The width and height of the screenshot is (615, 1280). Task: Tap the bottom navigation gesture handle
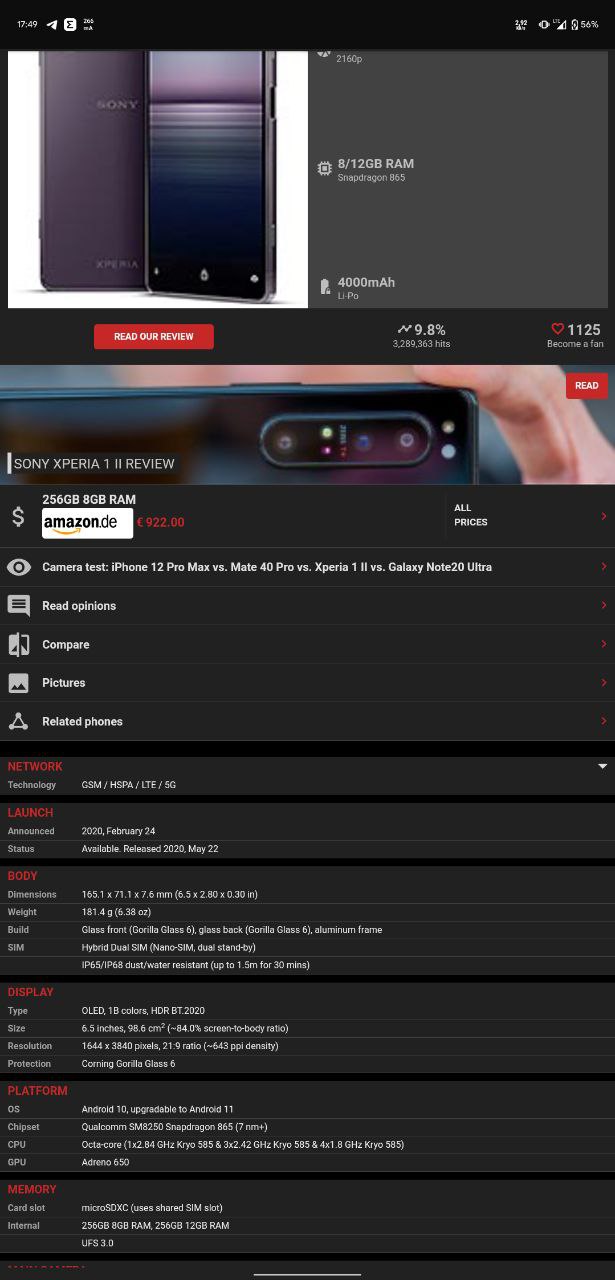(x=307, y=1274)
